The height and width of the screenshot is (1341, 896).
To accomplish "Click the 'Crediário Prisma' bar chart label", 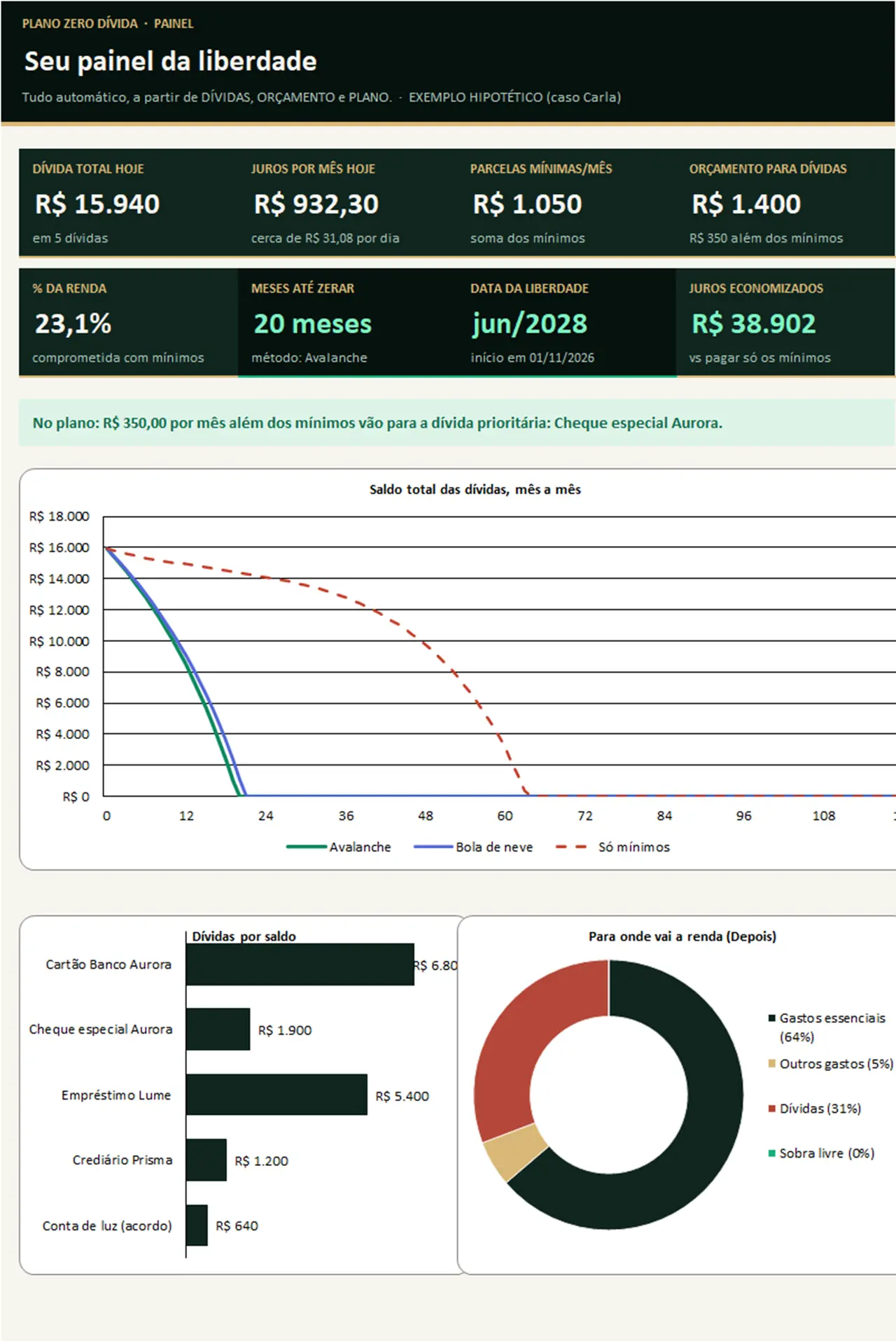I will click(x=122, y=1160).
